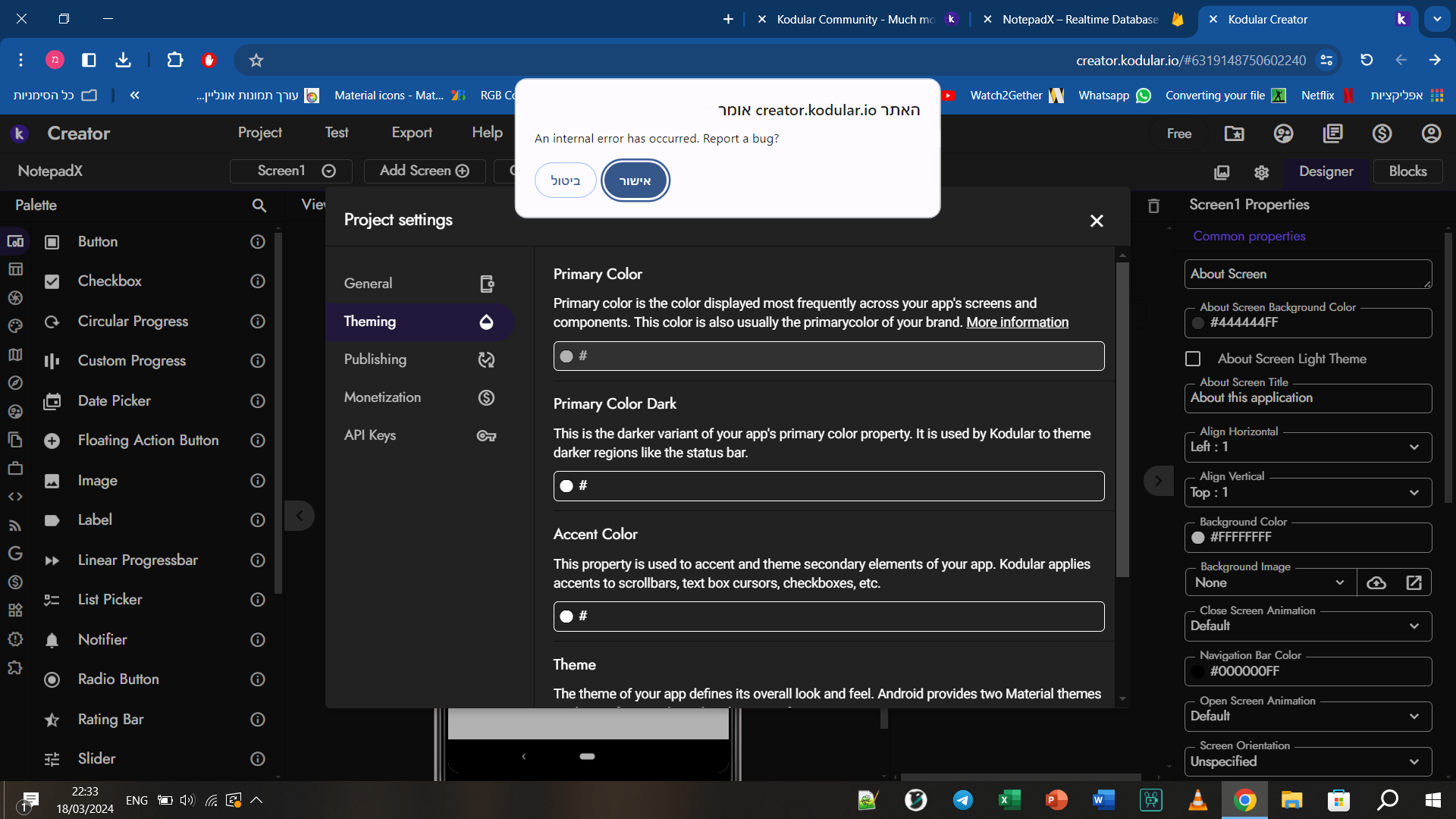Screen dimensions: 1456x819
Task: Click the screens image assets icon near the gear
Action: [x=1222, y=172]
